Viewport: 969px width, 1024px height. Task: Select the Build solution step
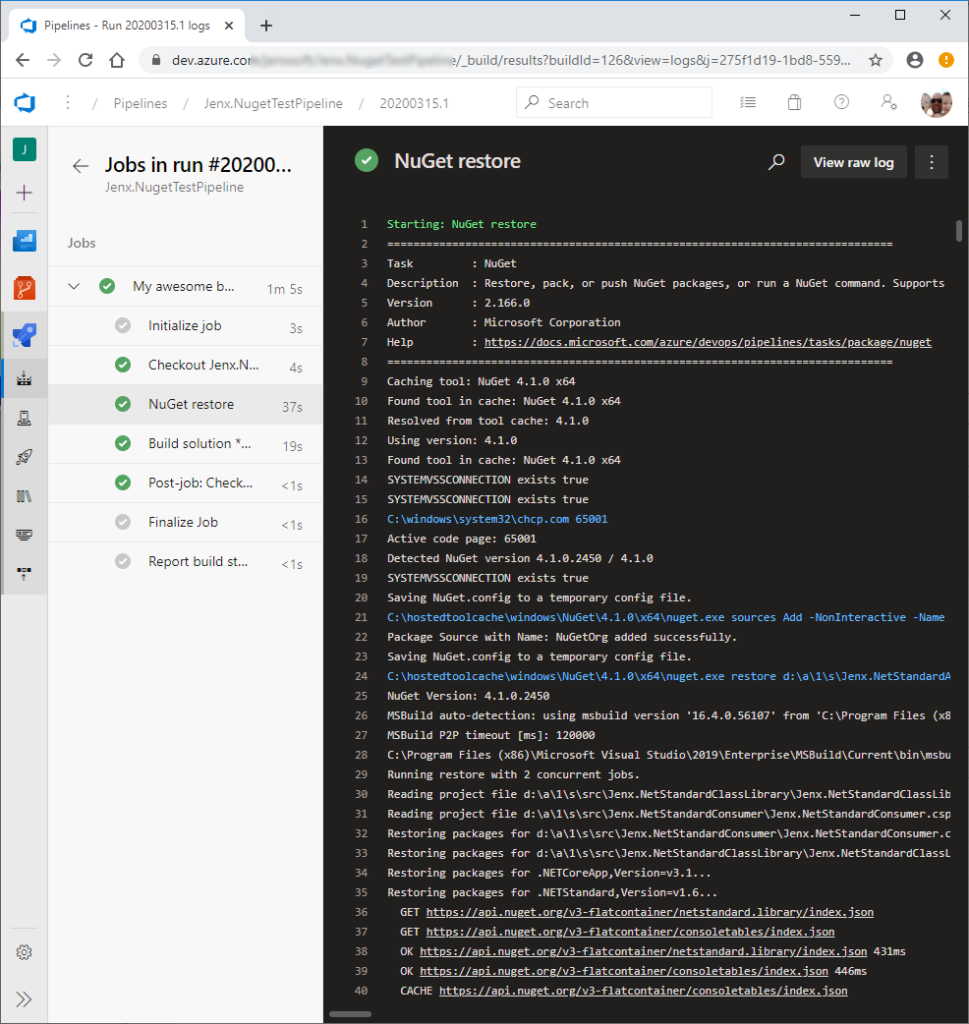[x=199, y=444]
